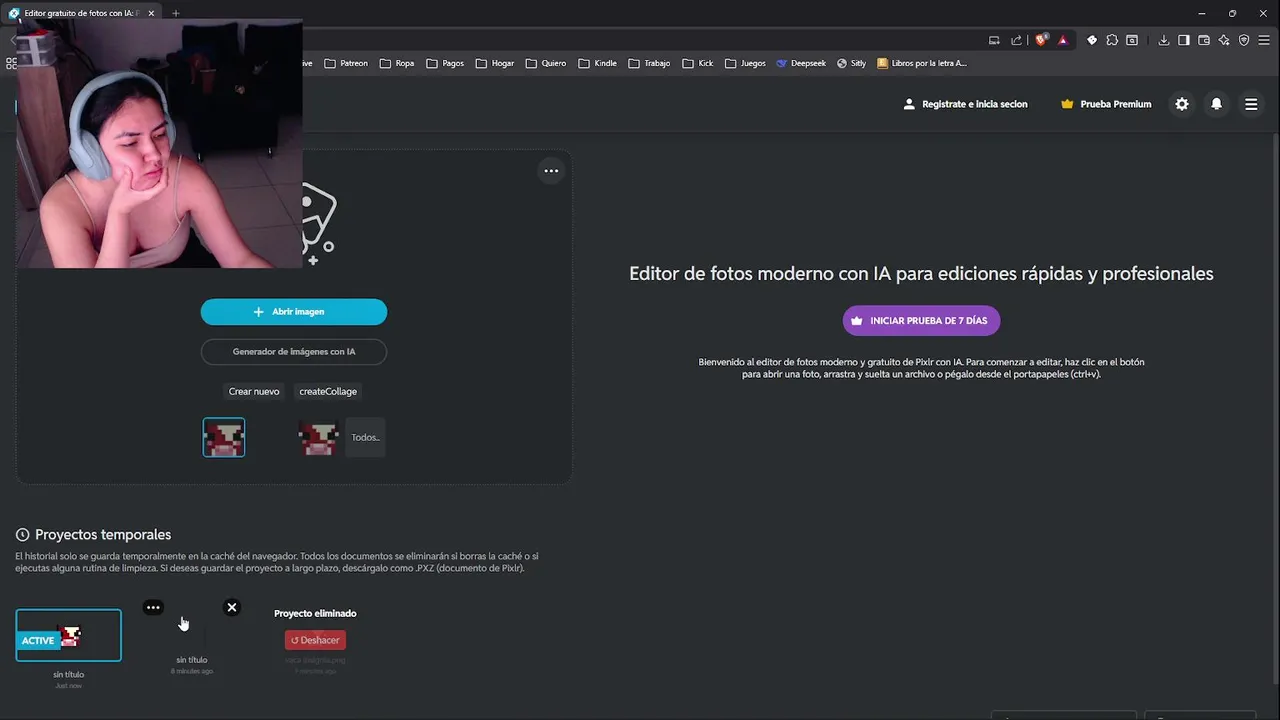Select the highlighted recent image thumbnail
Screen dimensions: 1280x720
tap(224, 437)
